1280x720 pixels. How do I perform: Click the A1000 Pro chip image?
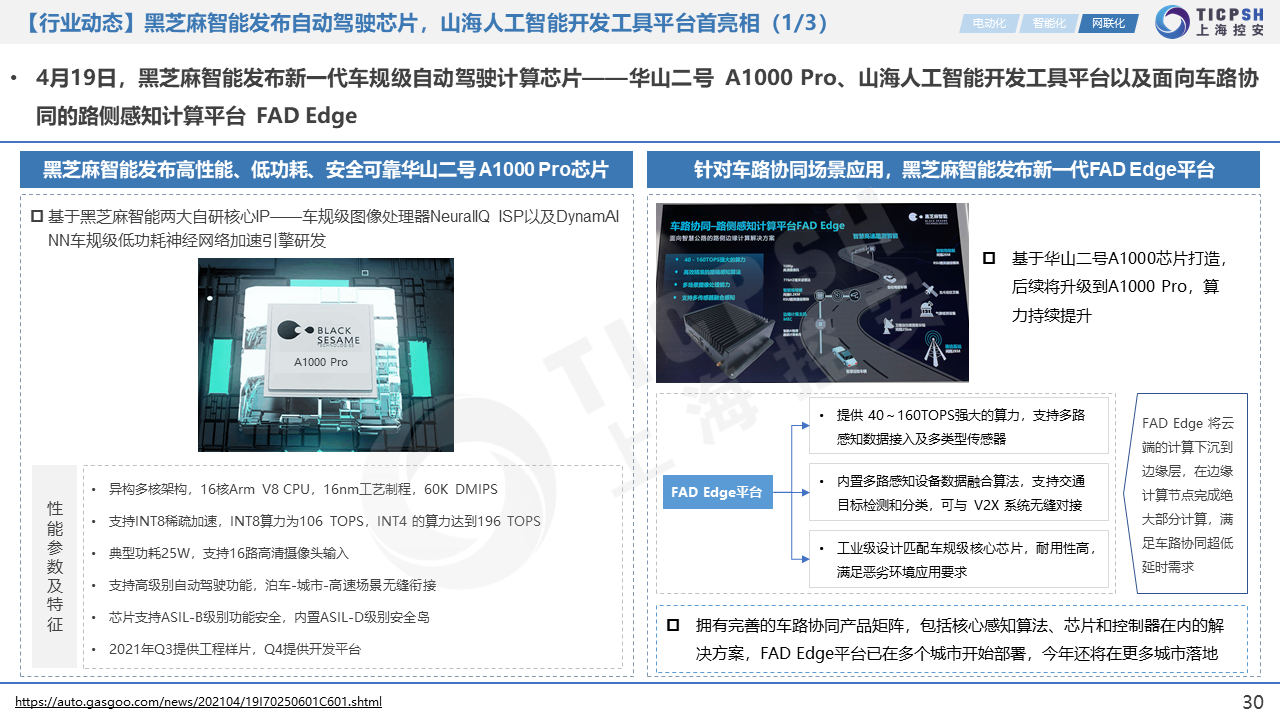[326, 354]
